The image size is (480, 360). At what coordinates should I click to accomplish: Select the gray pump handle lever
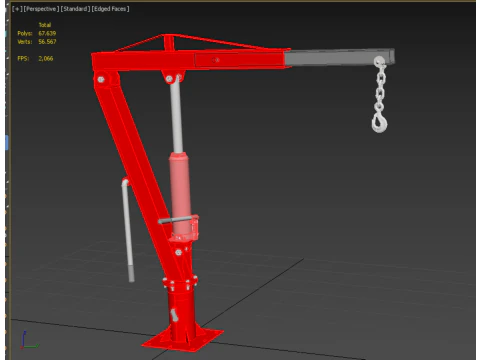pos(127,230)
